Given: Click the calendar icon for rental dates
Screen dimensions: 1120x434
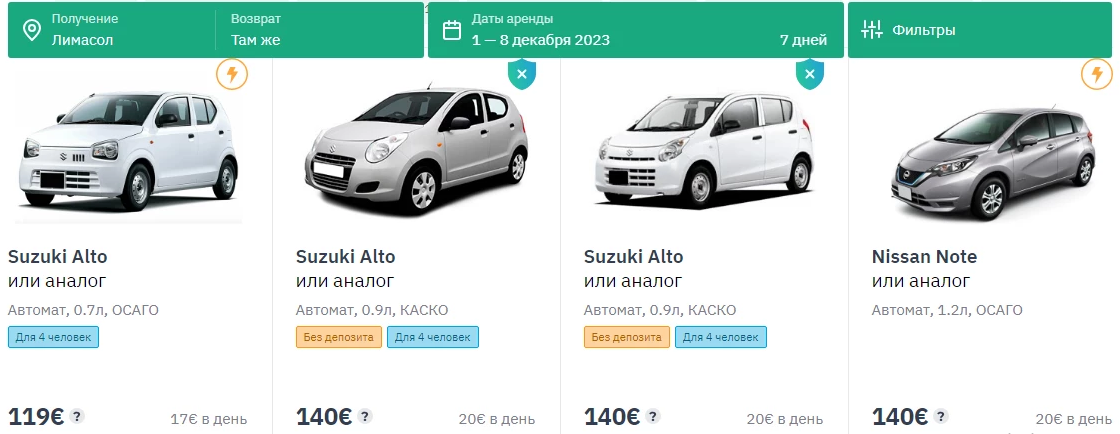Looking at the screenshot, I should click(x=452, y=30).
